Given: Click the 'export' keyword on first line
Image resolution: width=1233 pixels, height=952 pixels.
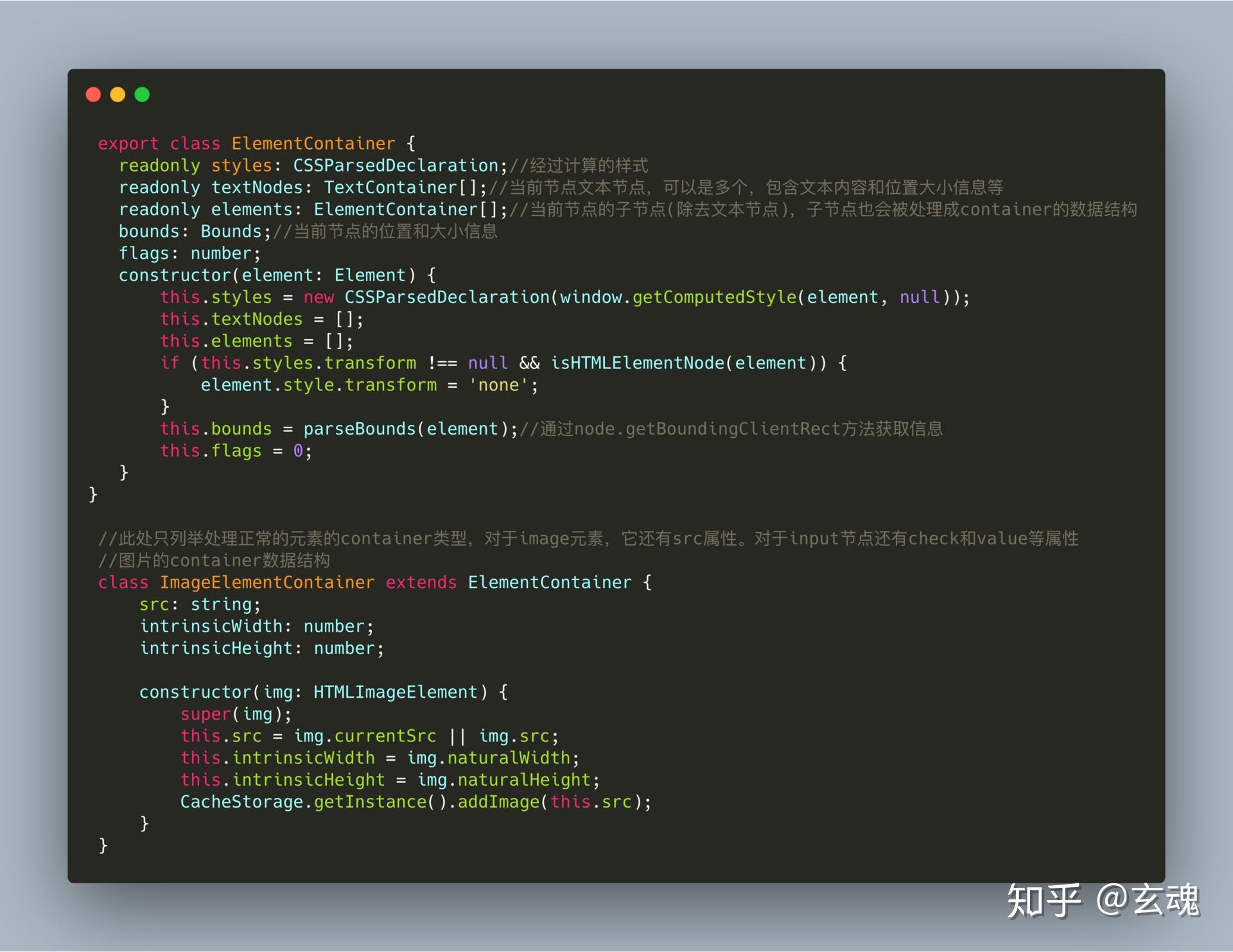Looking at the screenshot, I should tap(128, 144).
